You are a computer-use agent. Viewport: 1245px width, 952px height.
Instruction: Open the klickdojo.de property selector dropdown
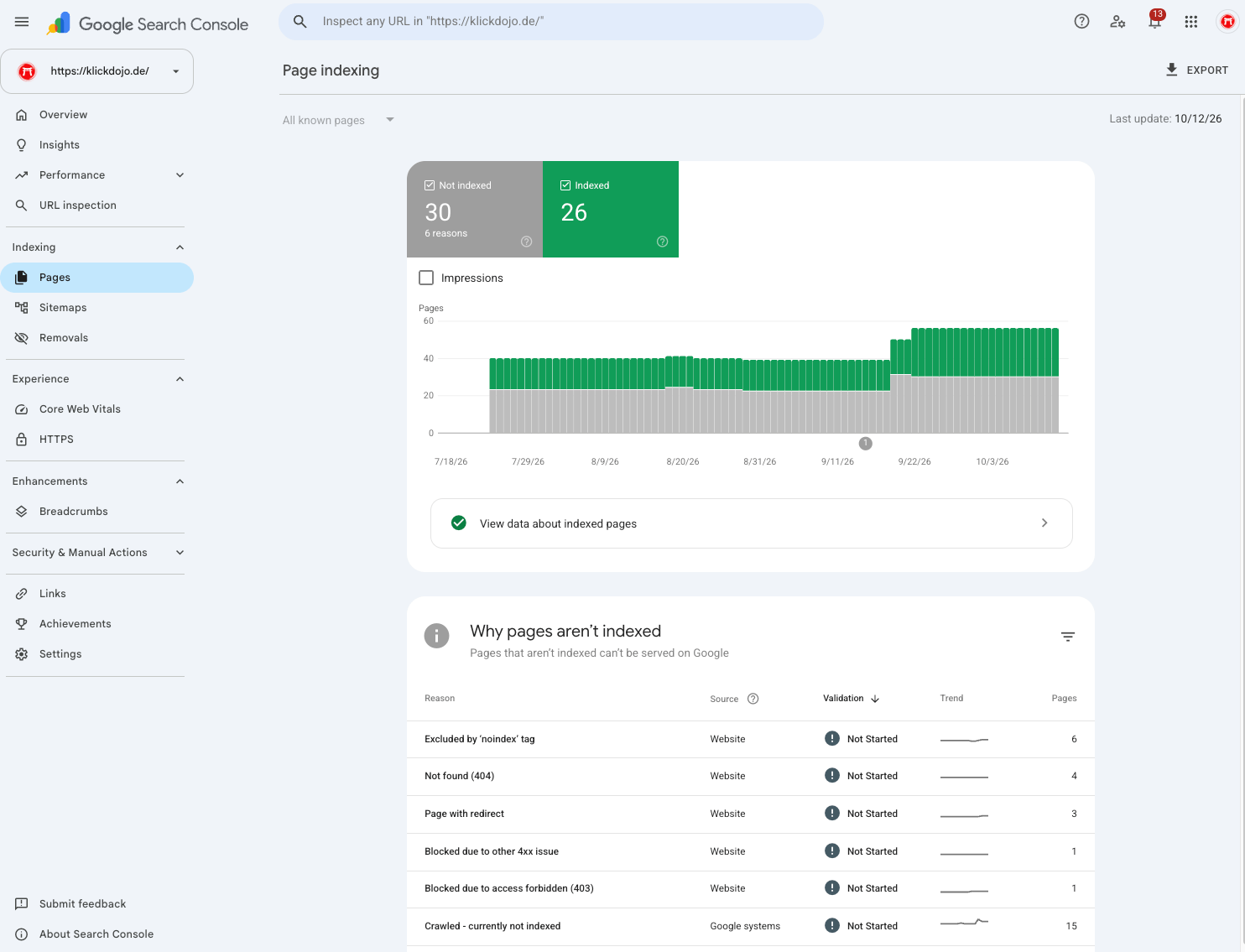coord(97,71)
